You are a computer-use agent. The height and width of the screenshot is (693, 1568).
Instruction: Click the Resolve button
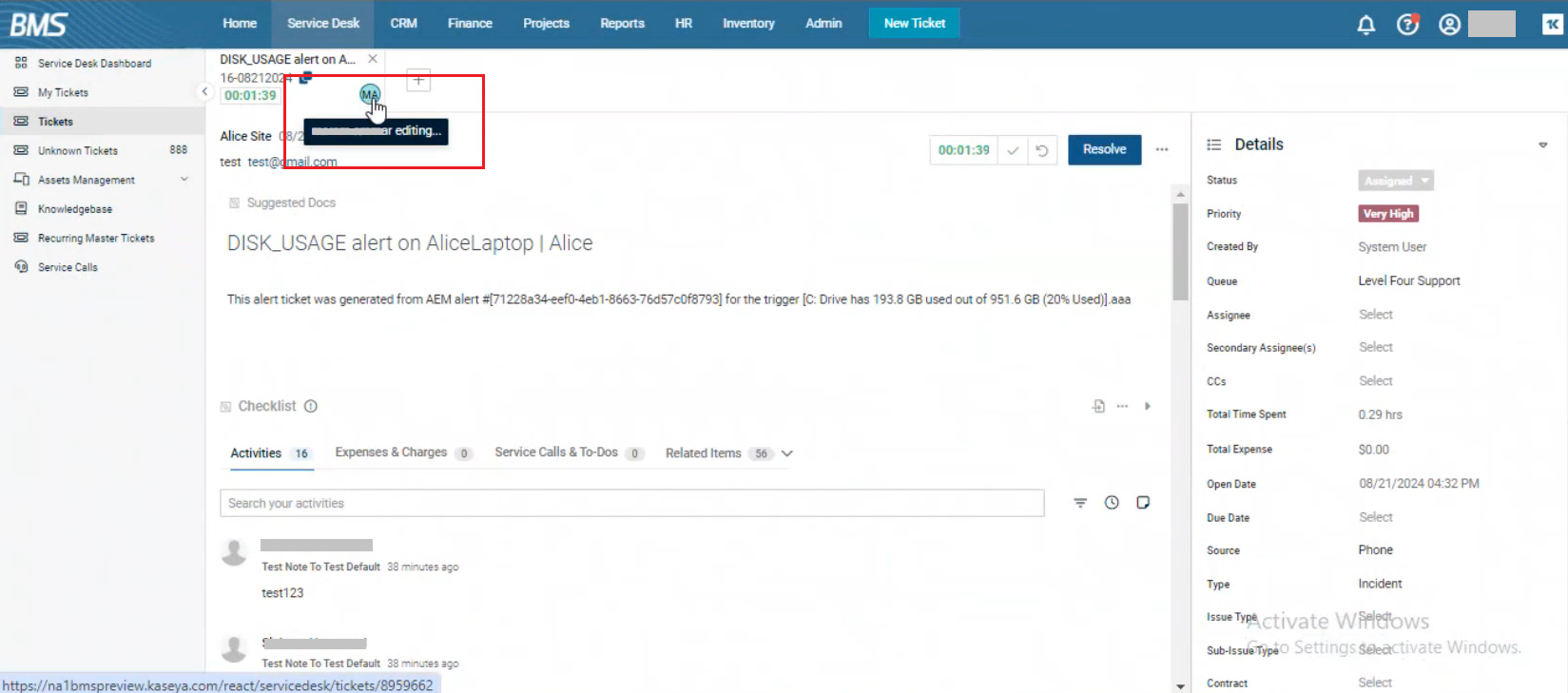[x=1104, y=150]
